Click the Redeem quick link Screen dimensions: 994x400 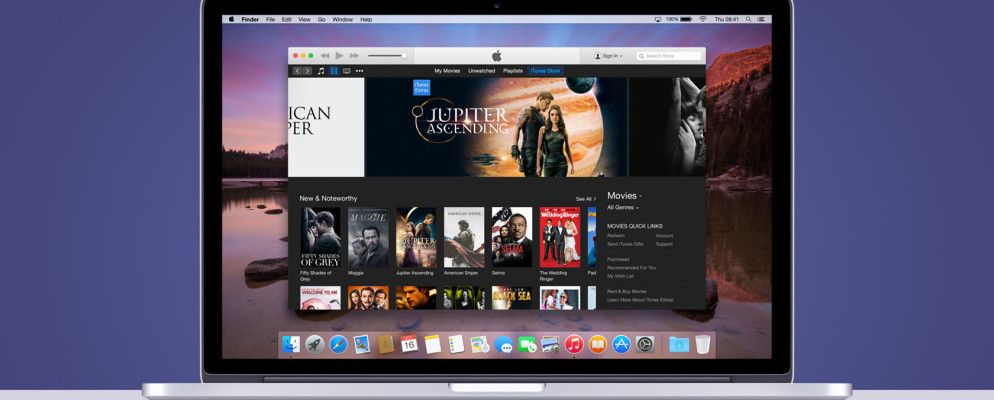(x=616, y=235)
